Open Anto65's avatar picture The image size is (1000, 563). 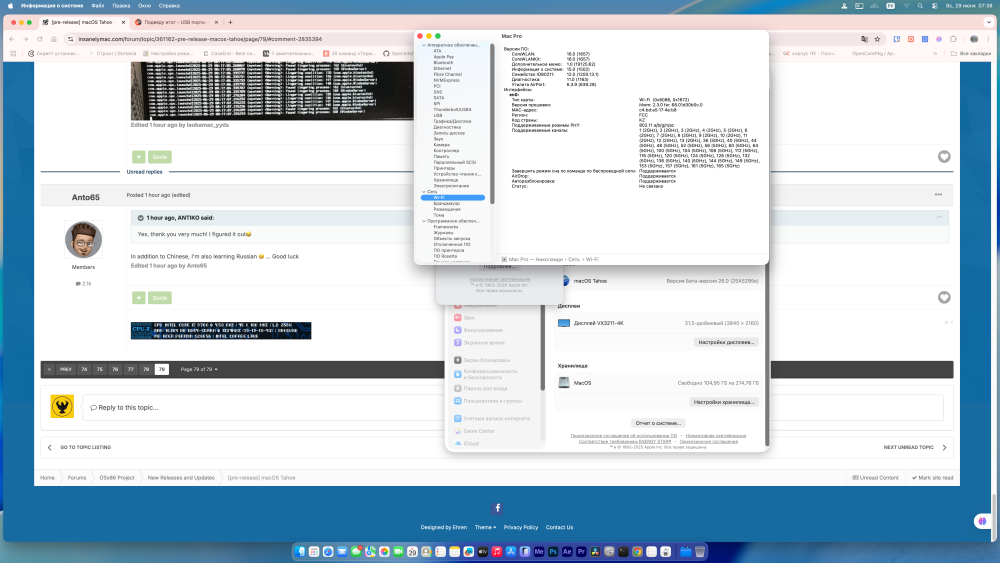coord(83,240)
